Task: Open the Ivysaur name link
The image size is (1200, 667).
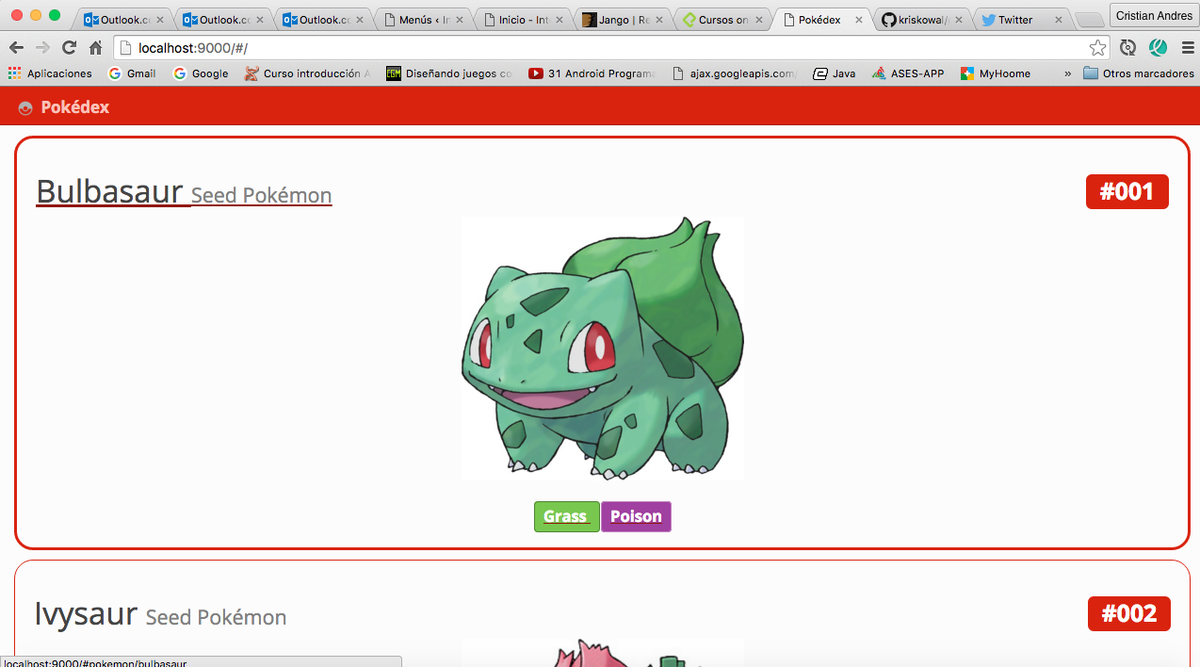Action: pyautogui.click(x=86, y=613)
